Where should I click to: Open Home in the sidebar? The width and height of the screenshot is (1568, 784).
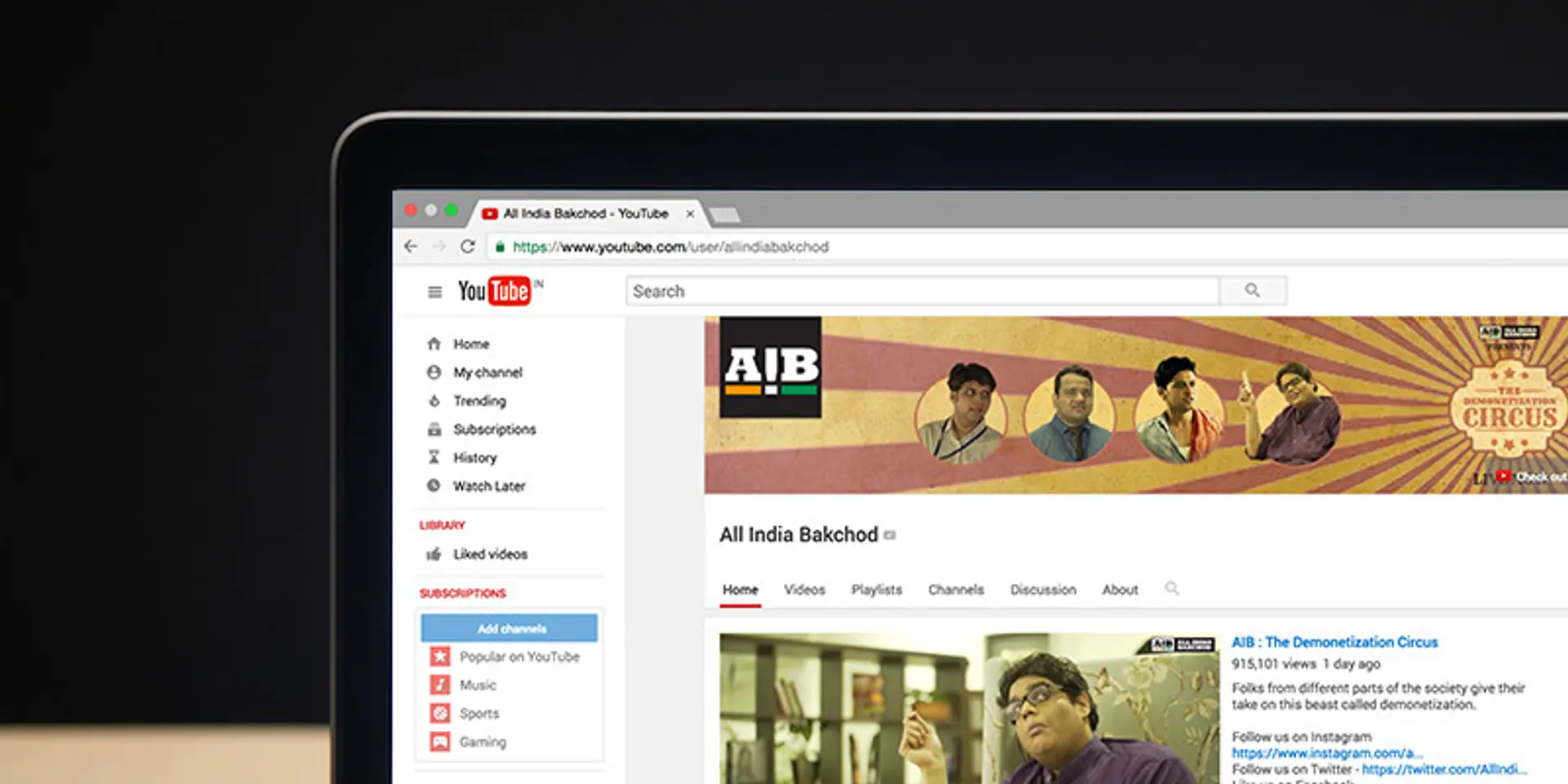coord(471,344)
